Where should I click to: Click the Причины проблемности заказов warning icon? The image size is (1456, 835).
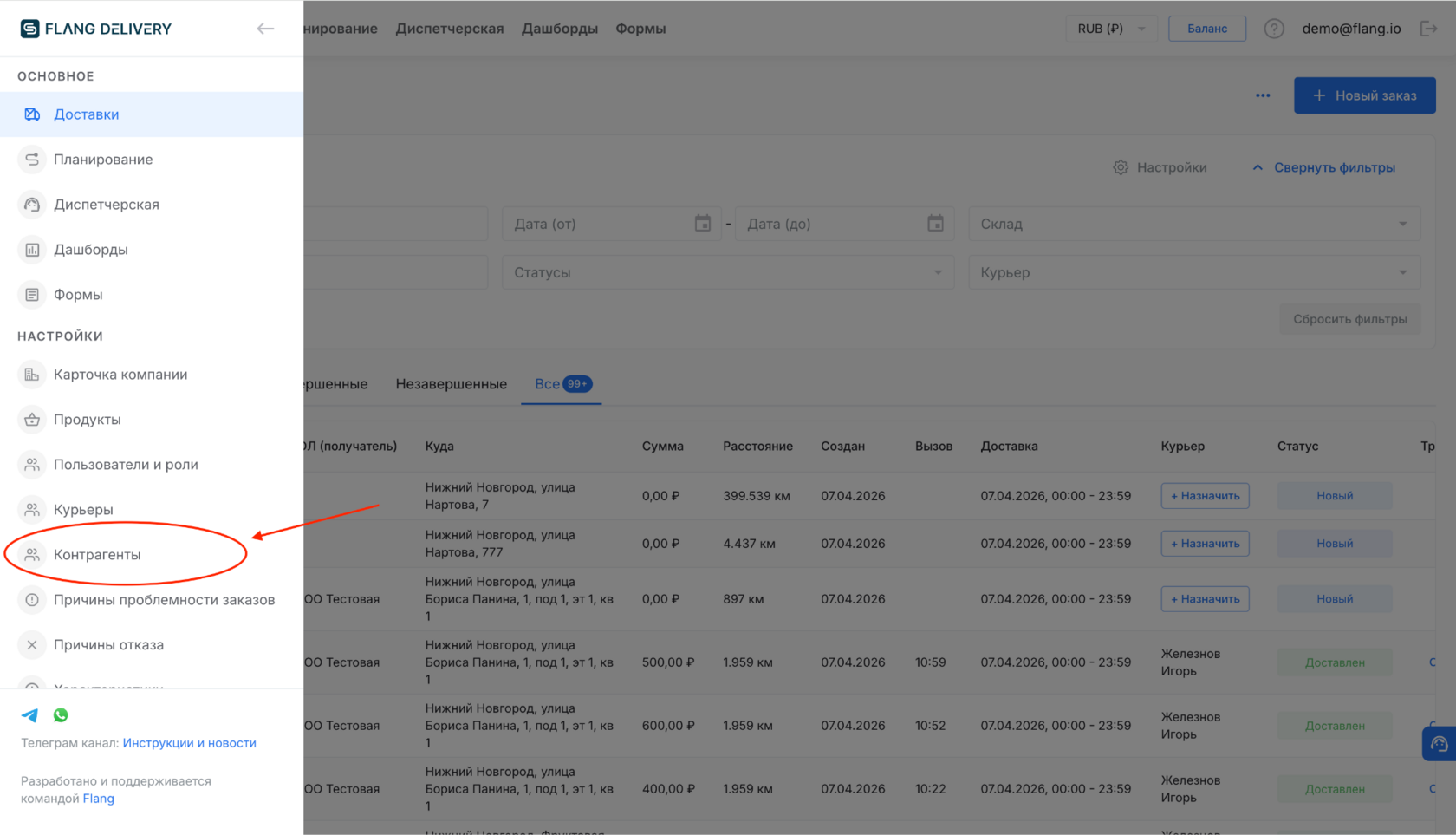(32, 600)
